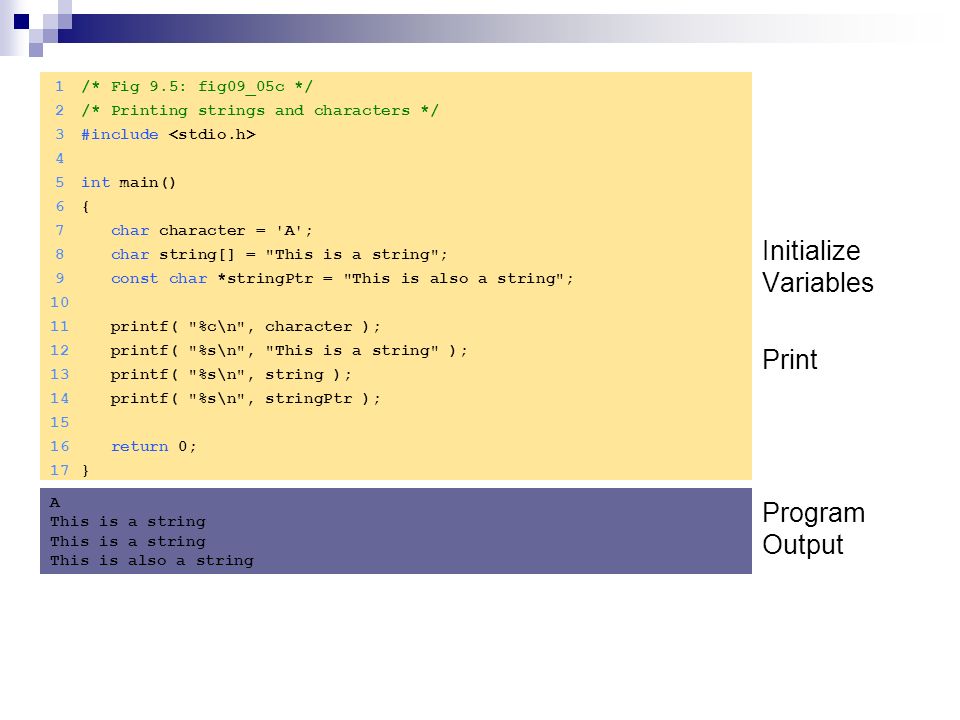Click the 'Printing strings and characters' comment
Screen dimensions: 960x720
260,110
